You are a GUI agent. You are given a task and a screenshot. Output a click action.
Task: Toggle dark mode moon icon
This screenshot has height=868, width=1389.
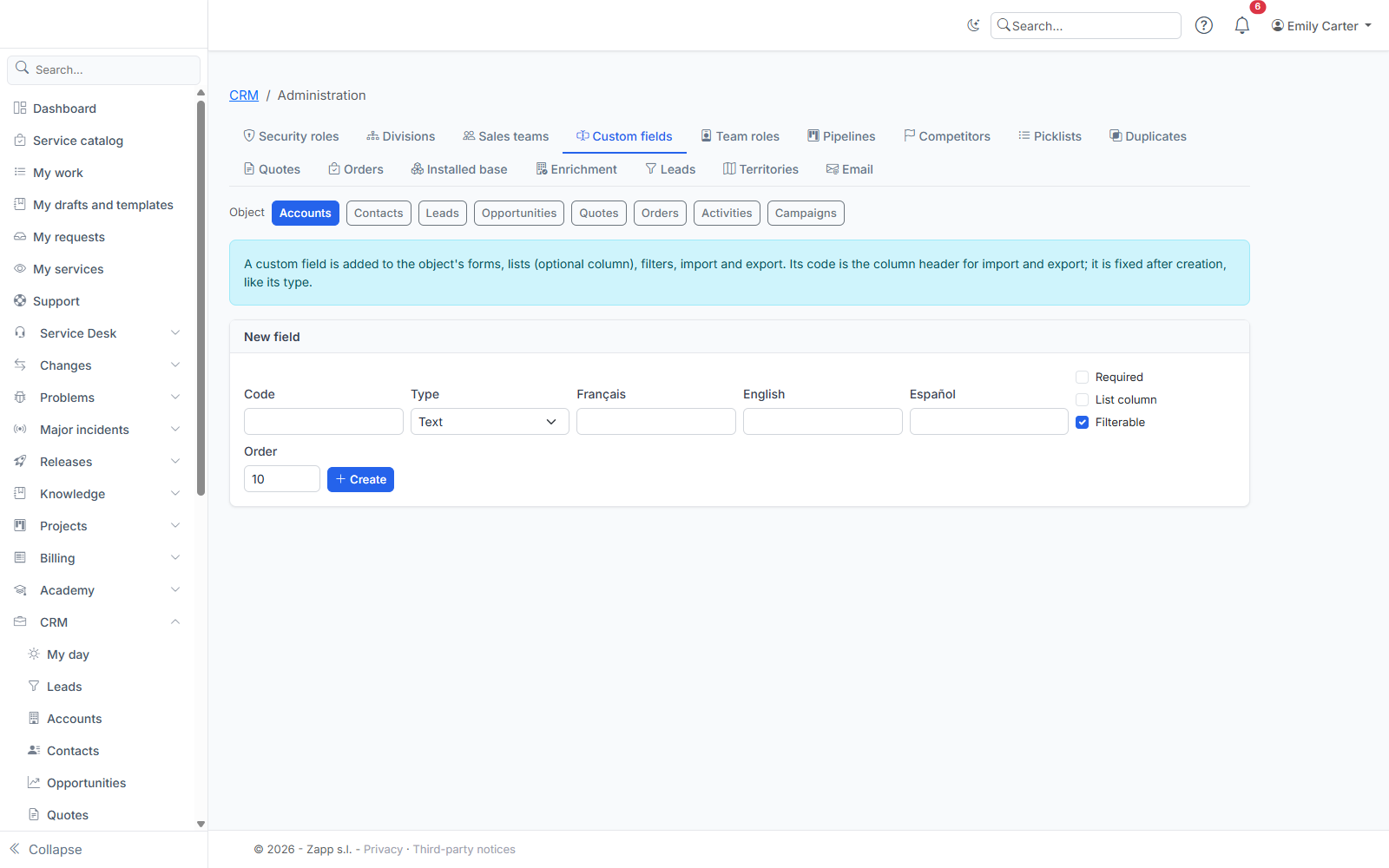pos(973,25)
